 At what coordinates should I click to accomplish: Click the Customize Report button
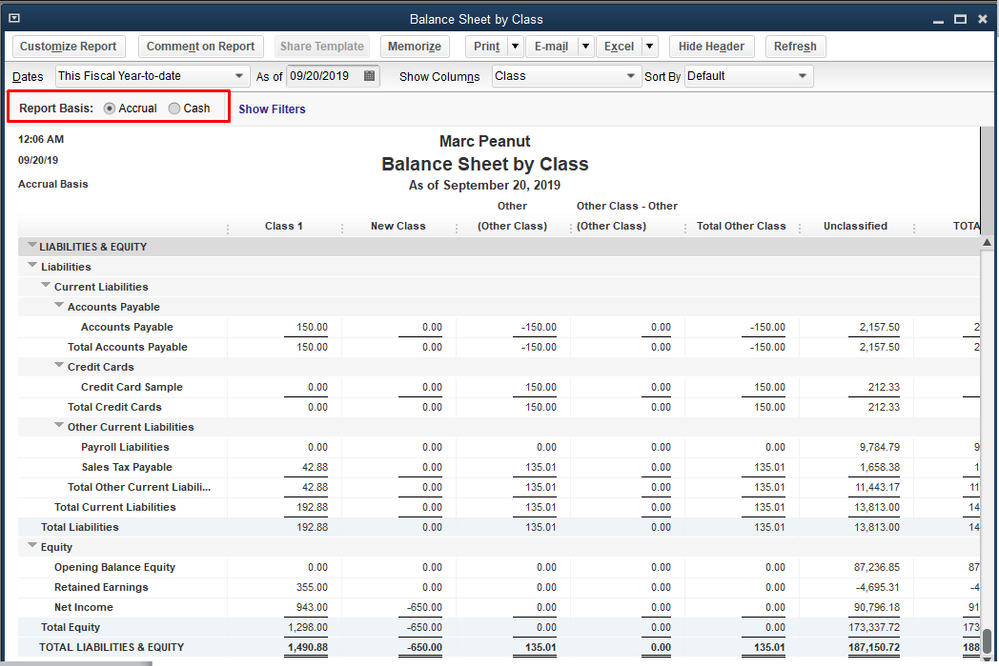68,46
